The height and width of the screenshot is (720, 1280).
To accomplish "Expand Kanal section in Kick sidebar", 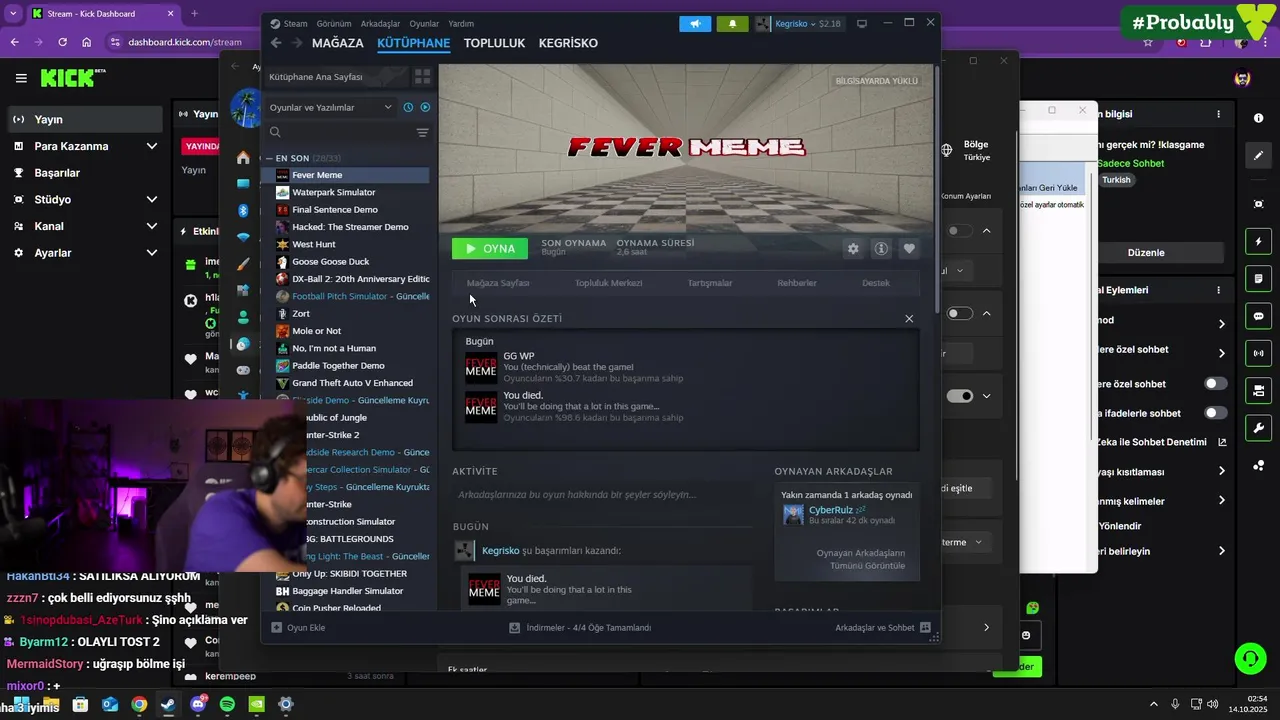I will (x=151, y=226).
